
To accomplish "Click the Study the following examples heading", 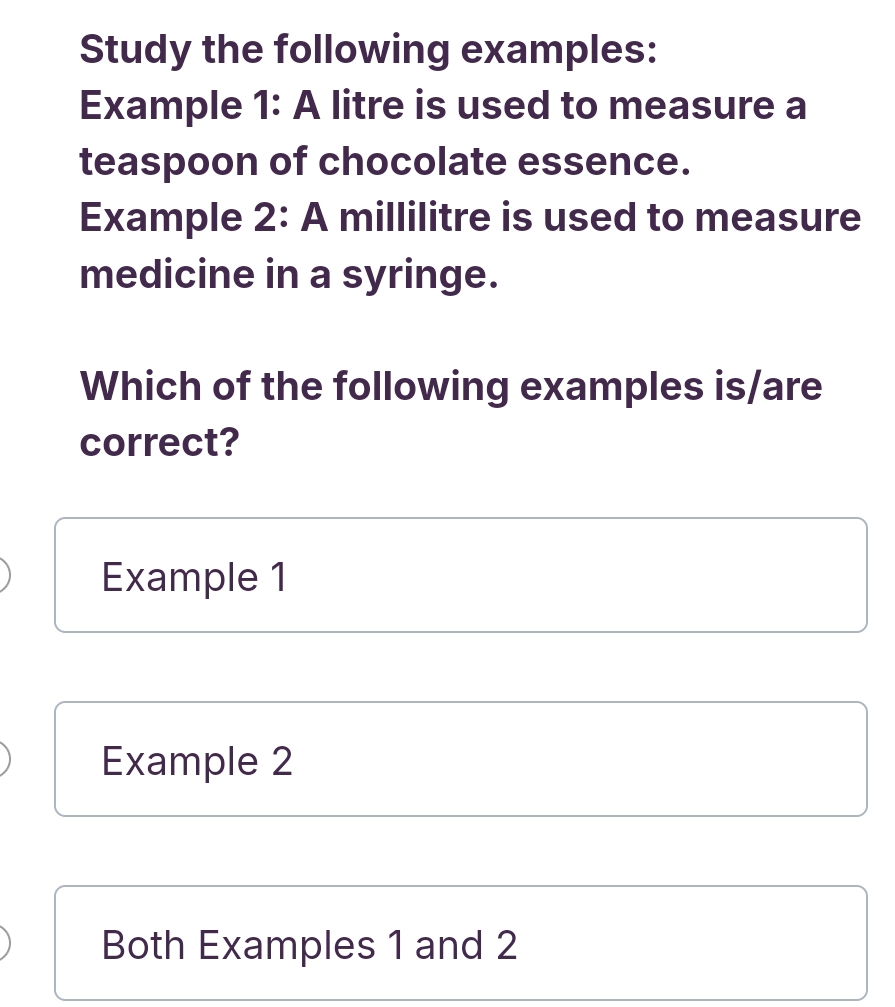I will (x=367, y=48).
